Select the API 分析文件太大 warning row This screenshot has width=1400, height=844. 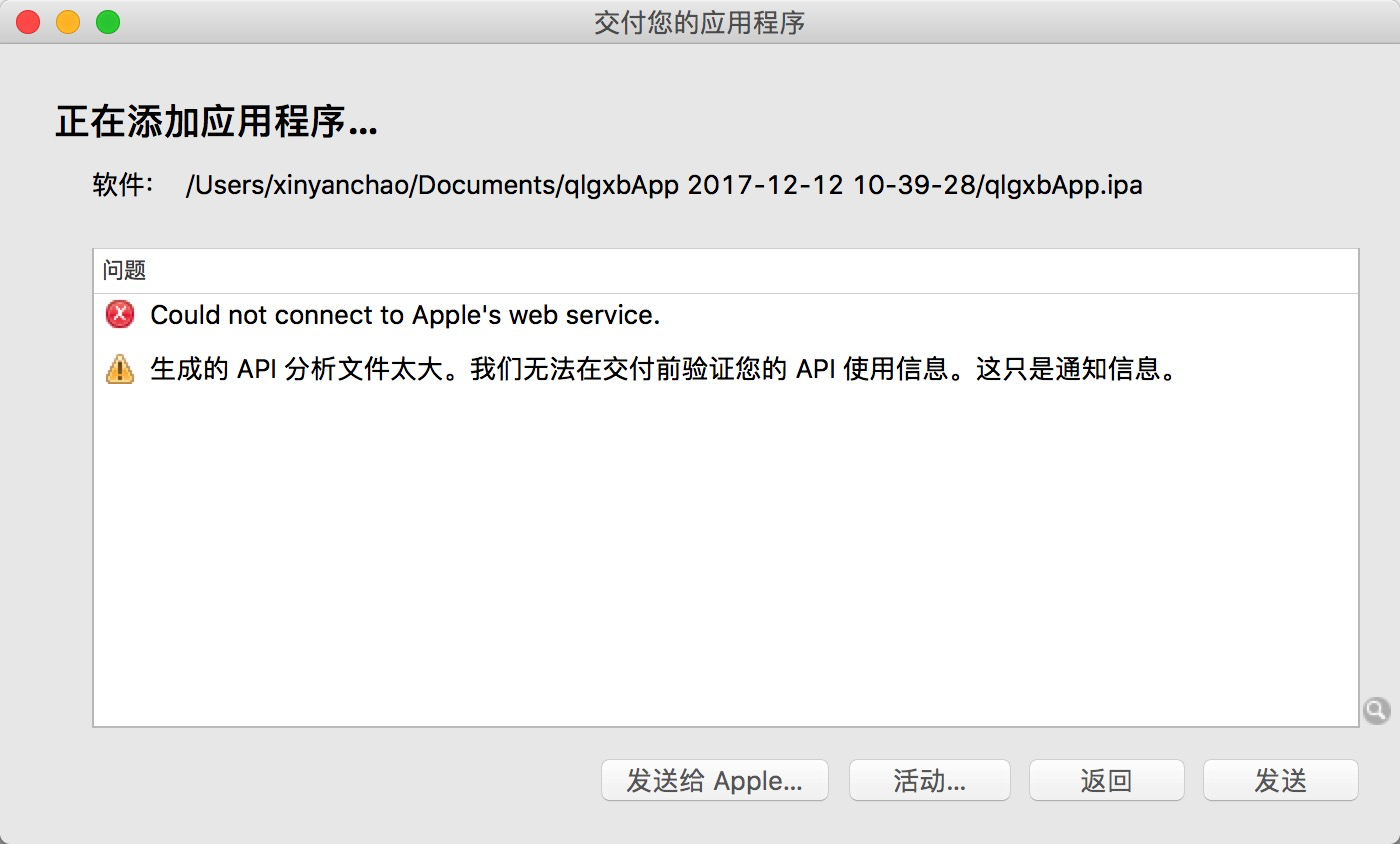726,369
